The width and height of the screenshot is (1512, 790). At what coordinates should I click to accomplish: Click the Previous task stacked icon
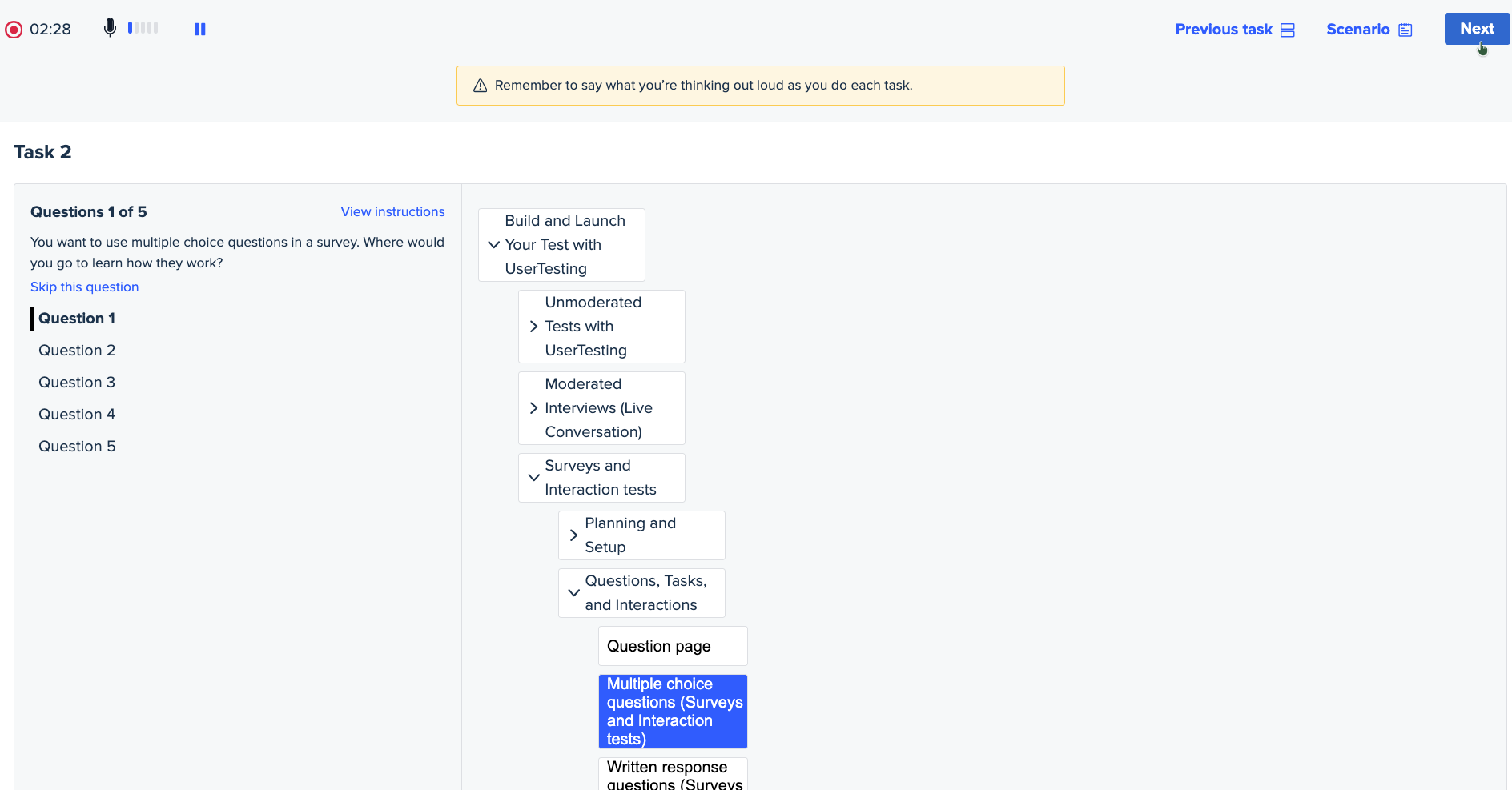(1287, 30)
